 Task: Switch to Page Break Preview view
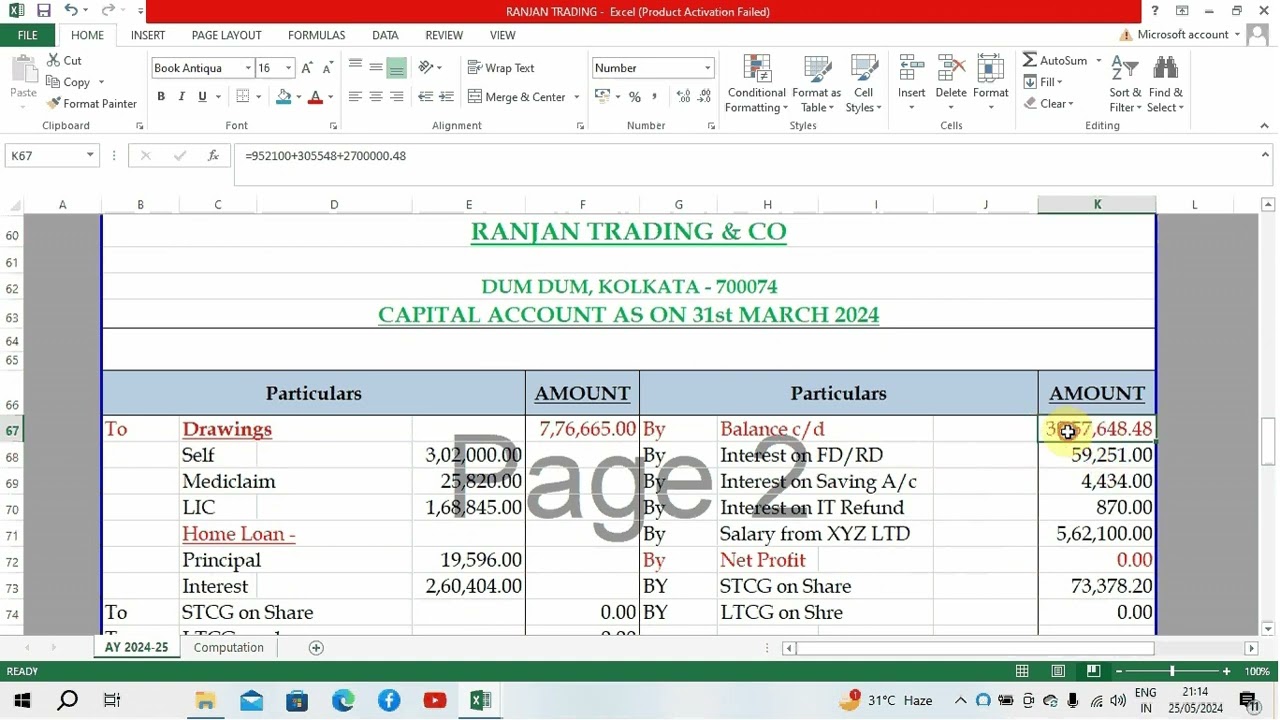pyautogui.click(x=1093, y=671)
